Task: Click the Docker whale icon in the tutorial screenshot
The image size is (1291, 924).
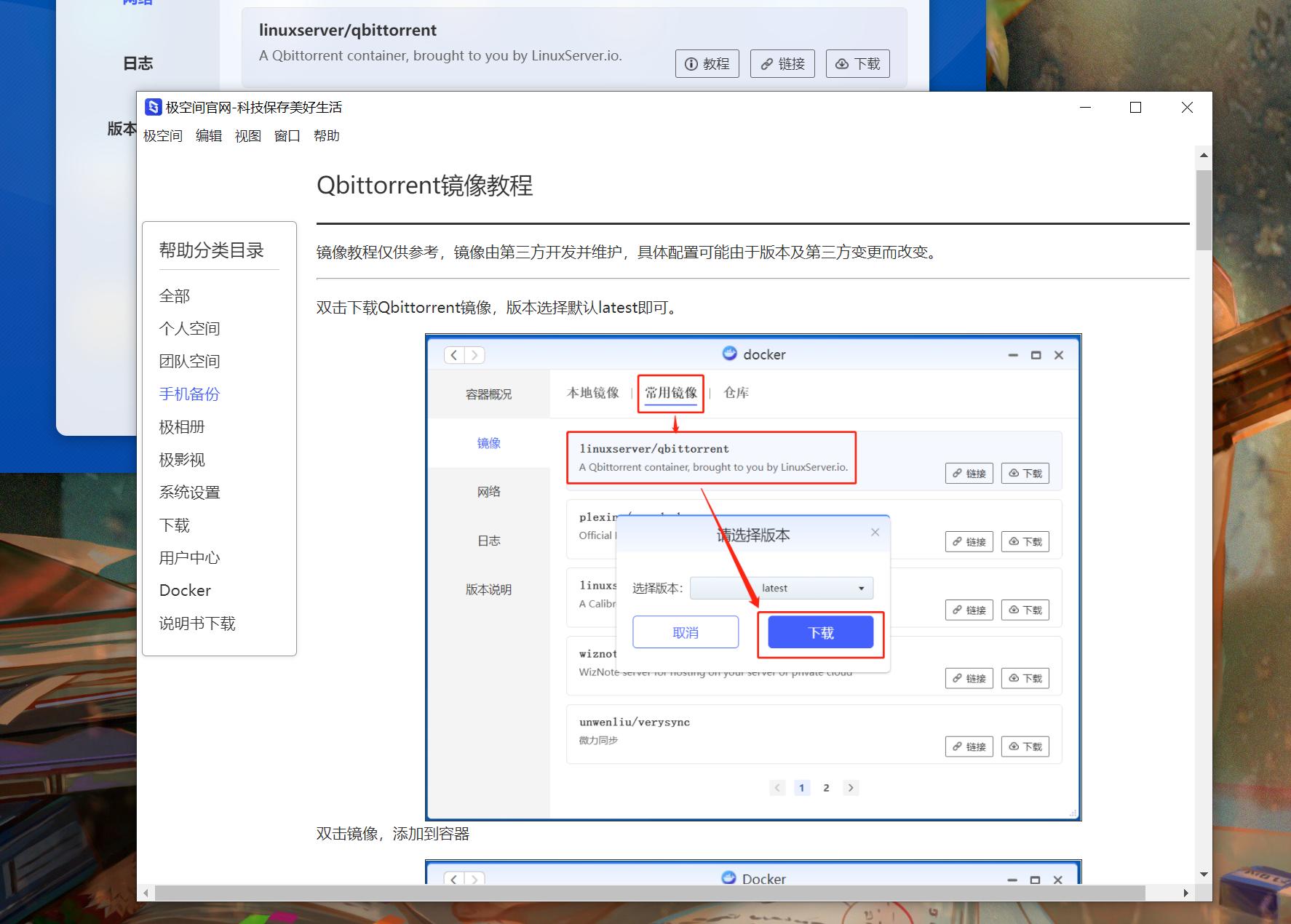Action: click(x=730, y=354)
